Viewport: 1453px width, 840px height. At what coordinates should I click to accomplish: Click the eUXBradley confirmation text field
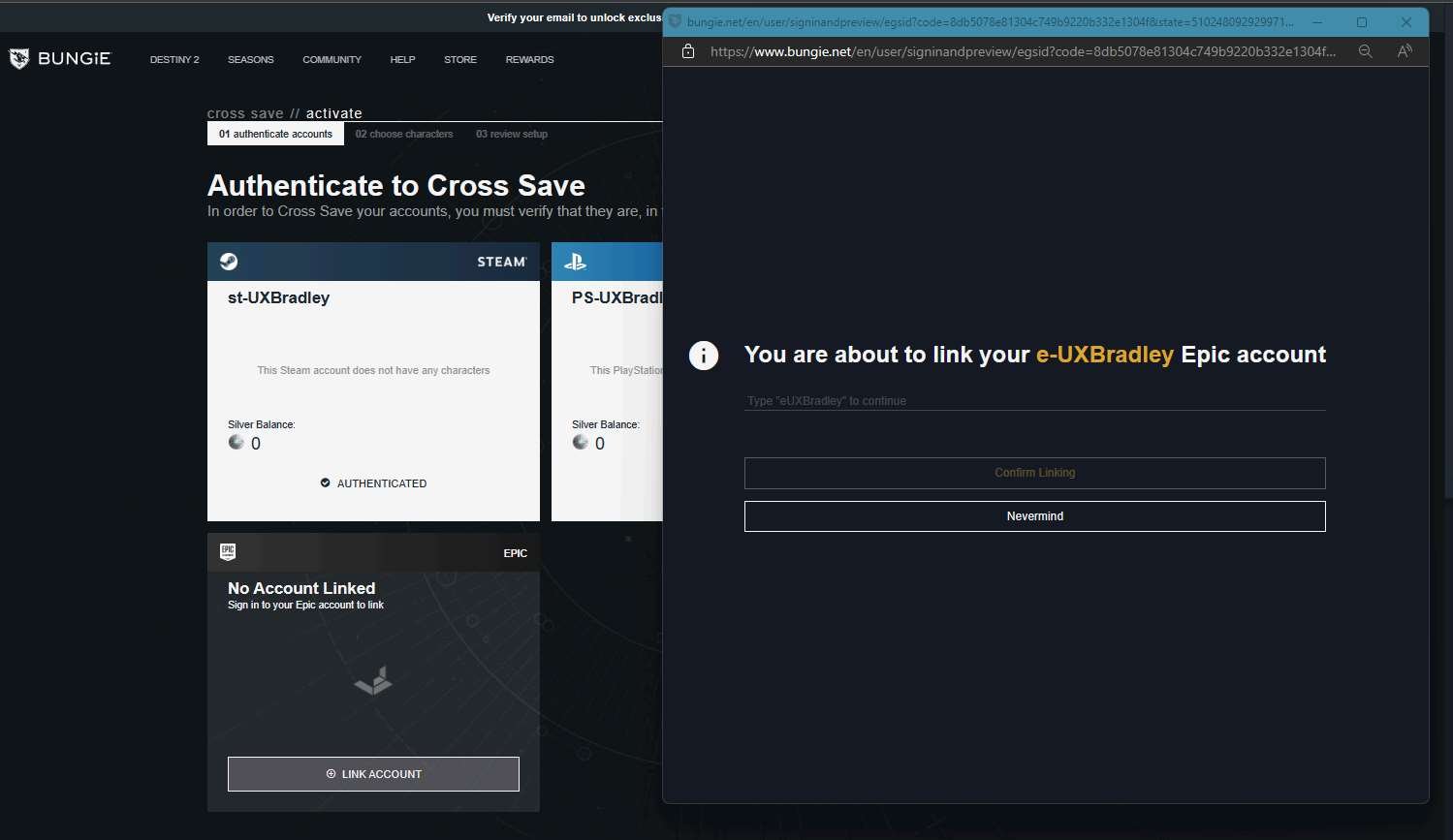1034,400
